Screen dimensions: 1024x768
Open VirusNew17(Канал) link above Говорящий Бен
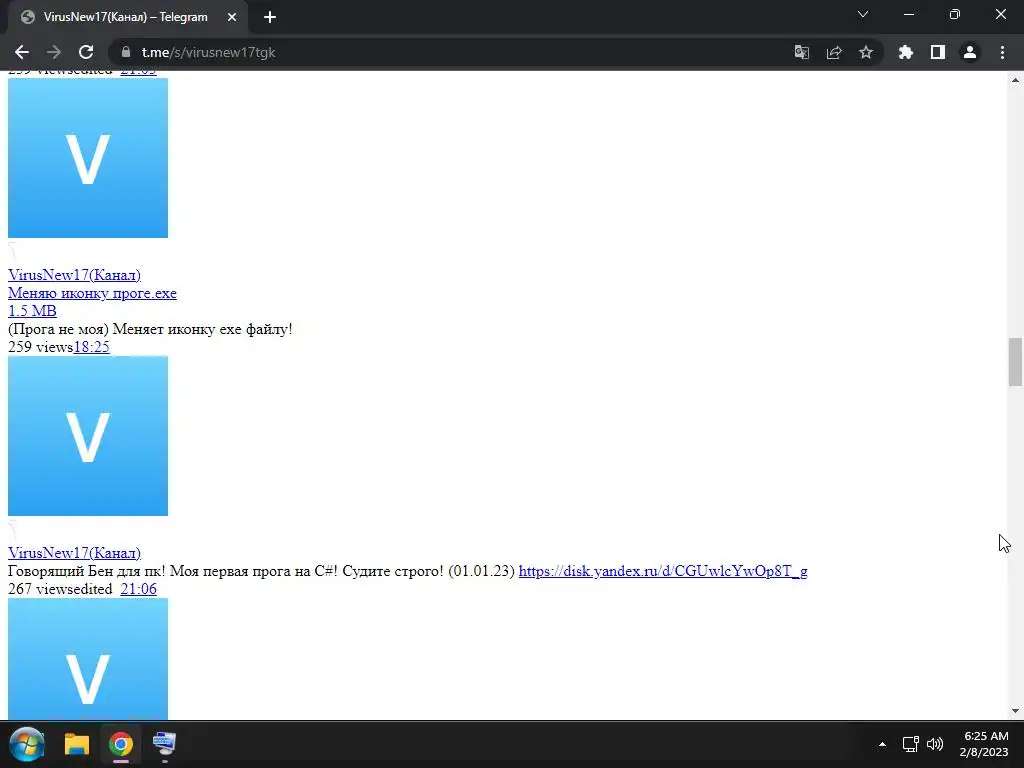click(x=74, y=553)
